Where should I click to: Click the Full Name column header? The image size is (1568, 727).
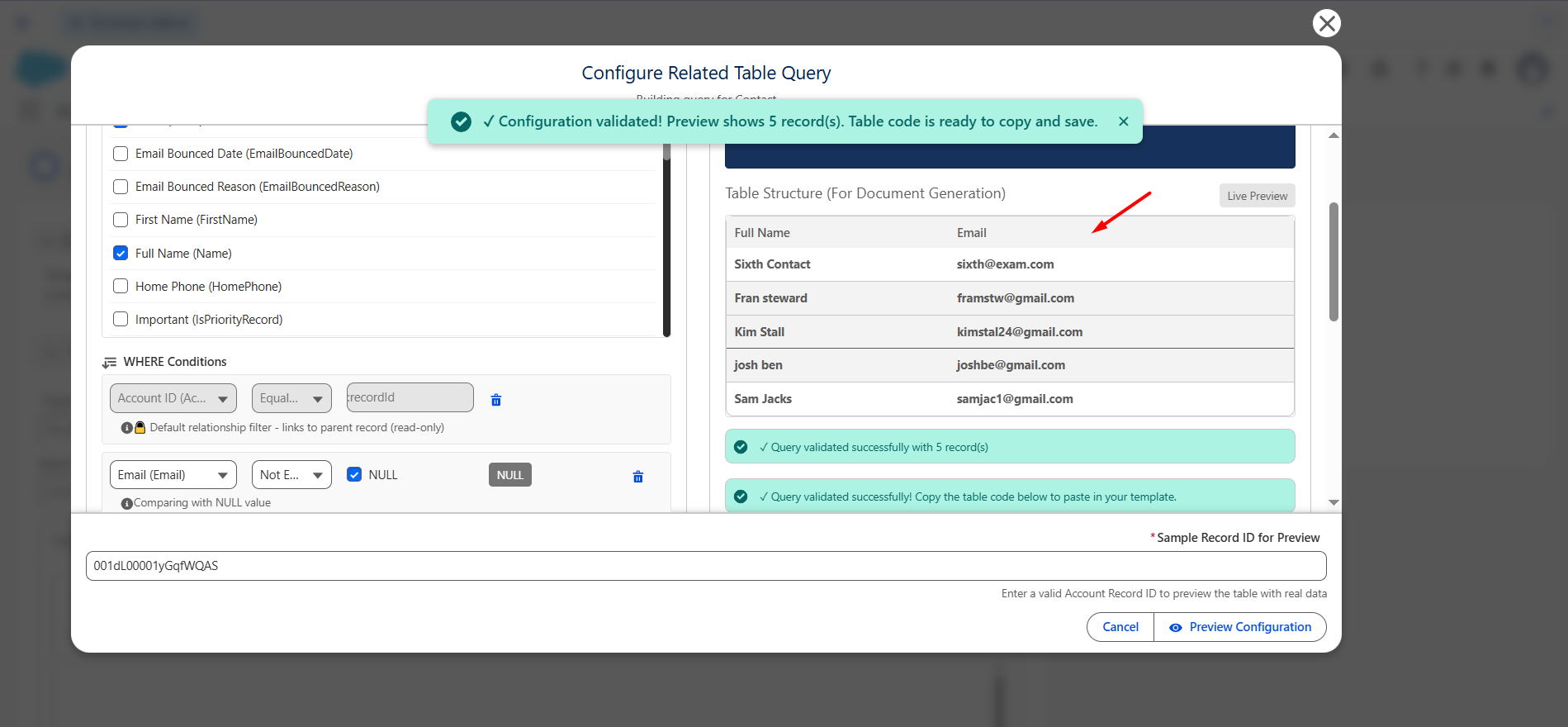[x=762, y=233]
